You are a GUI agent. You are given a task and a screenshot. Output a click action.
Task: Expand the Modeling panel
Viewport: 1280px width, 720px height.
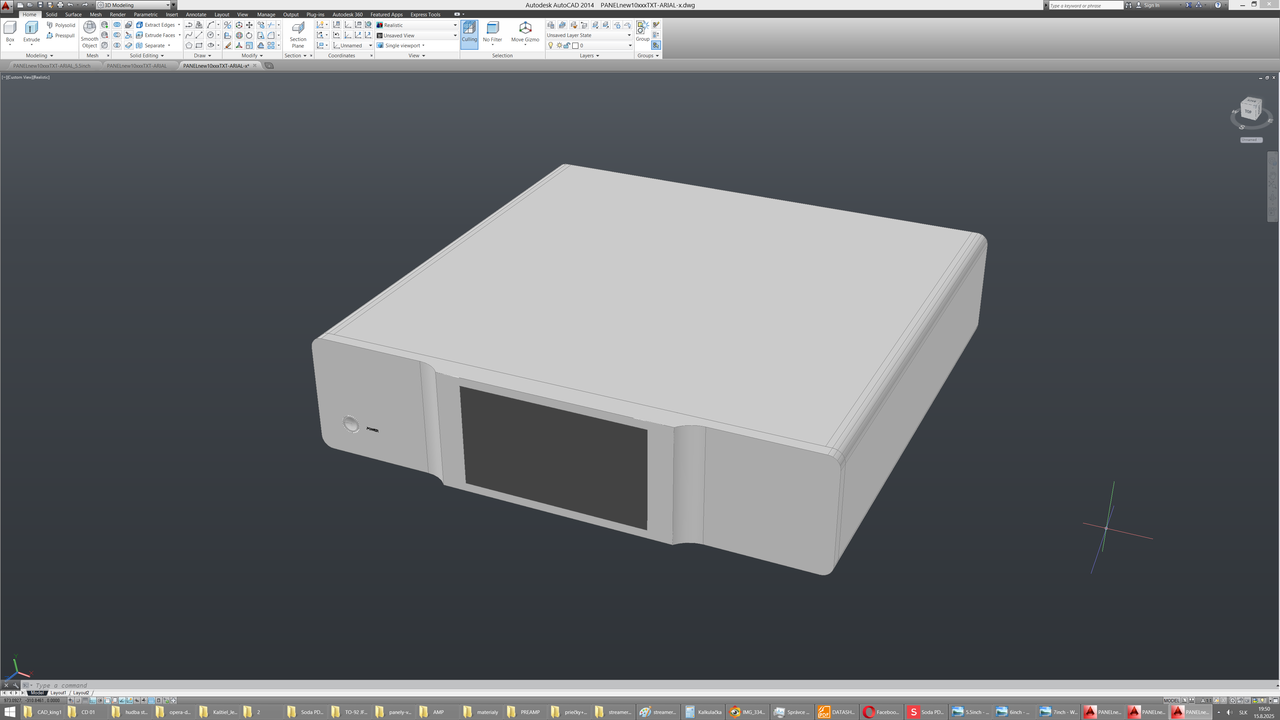pyautogui.click(x=39, y=56)
